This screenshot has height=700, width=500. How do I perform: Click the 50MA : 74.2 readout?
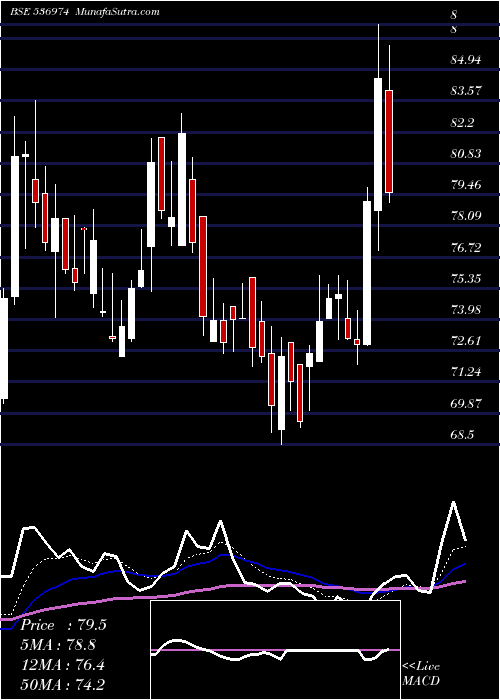63,684
